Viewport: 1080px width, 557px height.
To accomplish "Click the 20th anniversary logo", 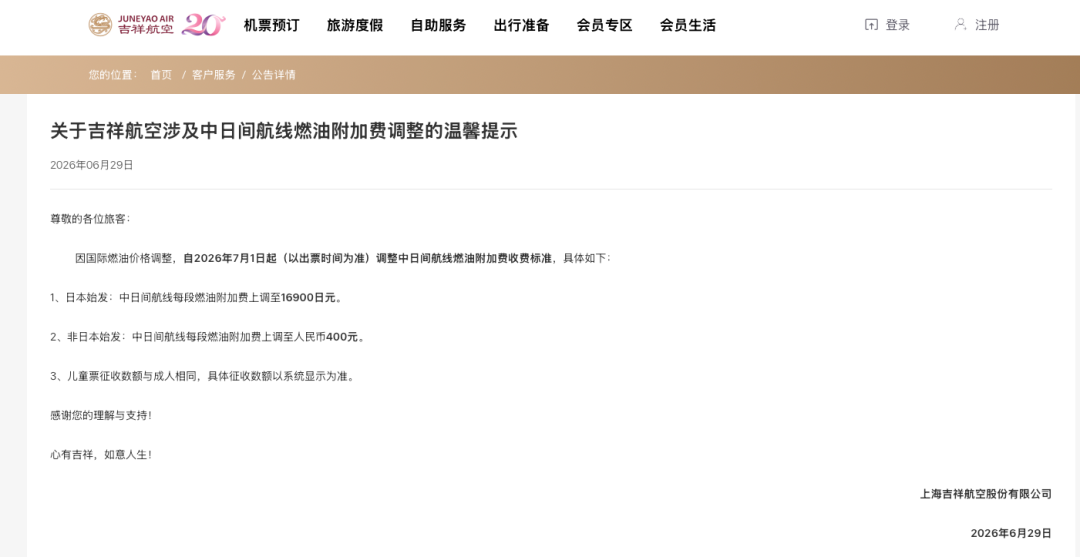I will click(x=203, y=25).
